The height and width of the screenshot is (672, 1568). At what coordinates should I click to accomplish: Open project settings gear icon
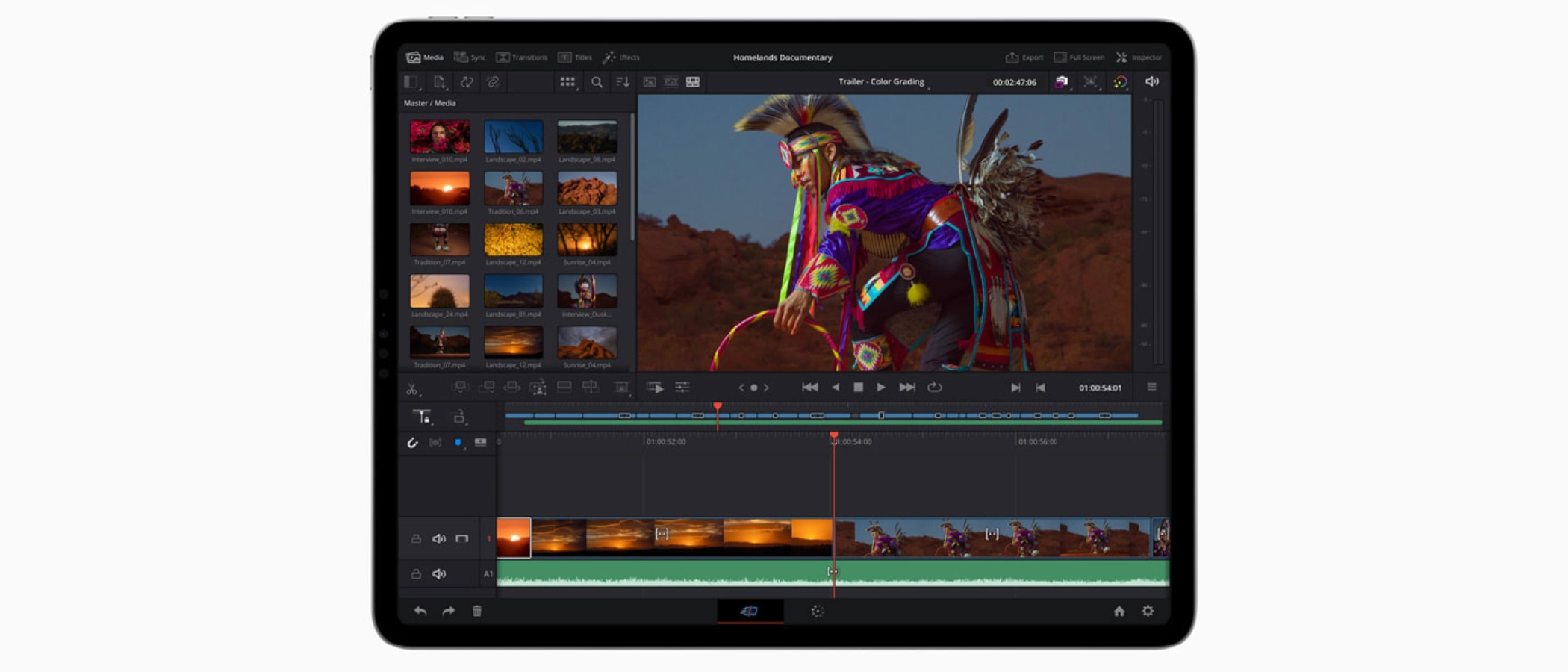(1148, 611)
